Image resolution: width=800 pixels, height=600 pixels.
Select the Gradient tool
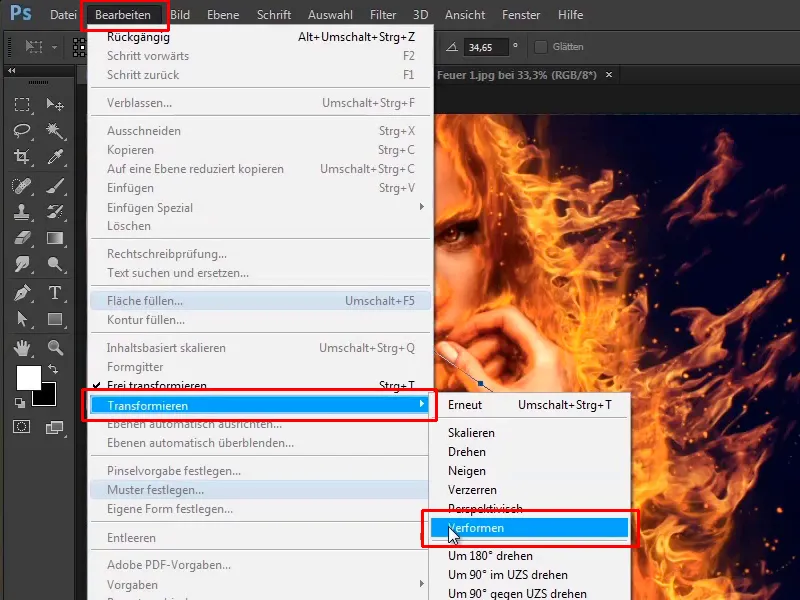[55, 238]
